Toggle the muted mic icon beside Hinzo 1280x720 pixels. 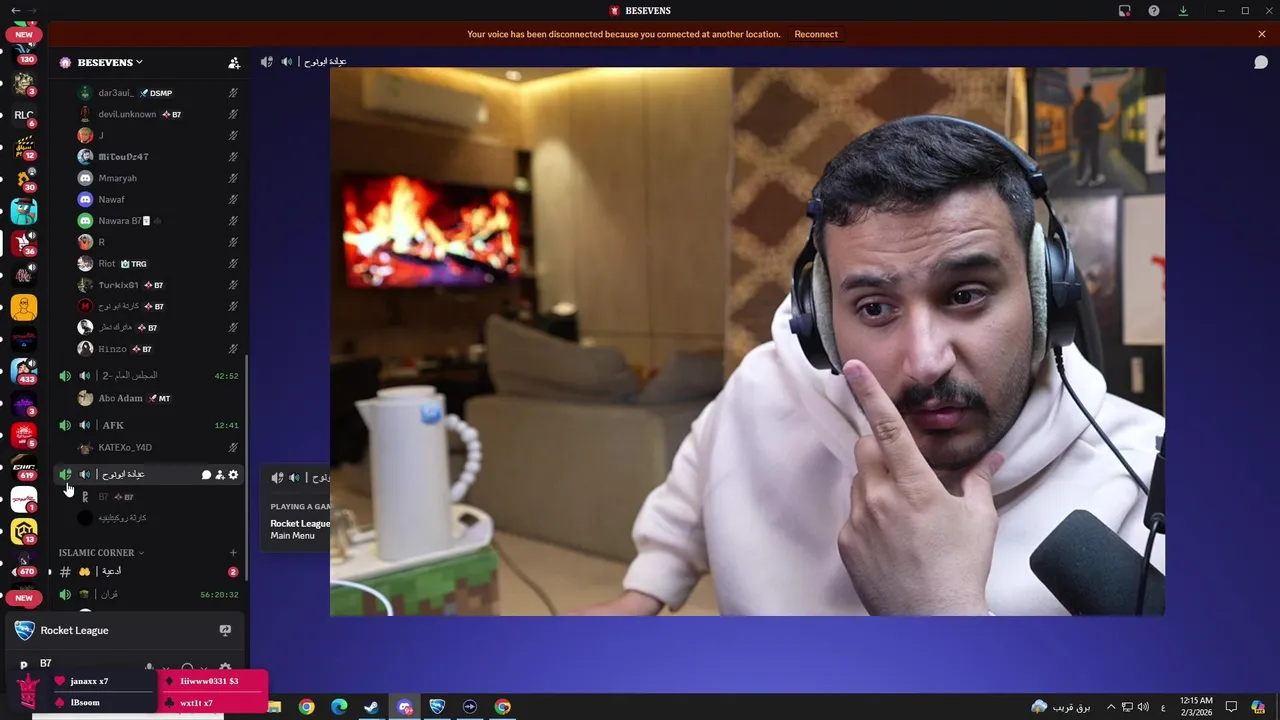(x=233, y=349)
